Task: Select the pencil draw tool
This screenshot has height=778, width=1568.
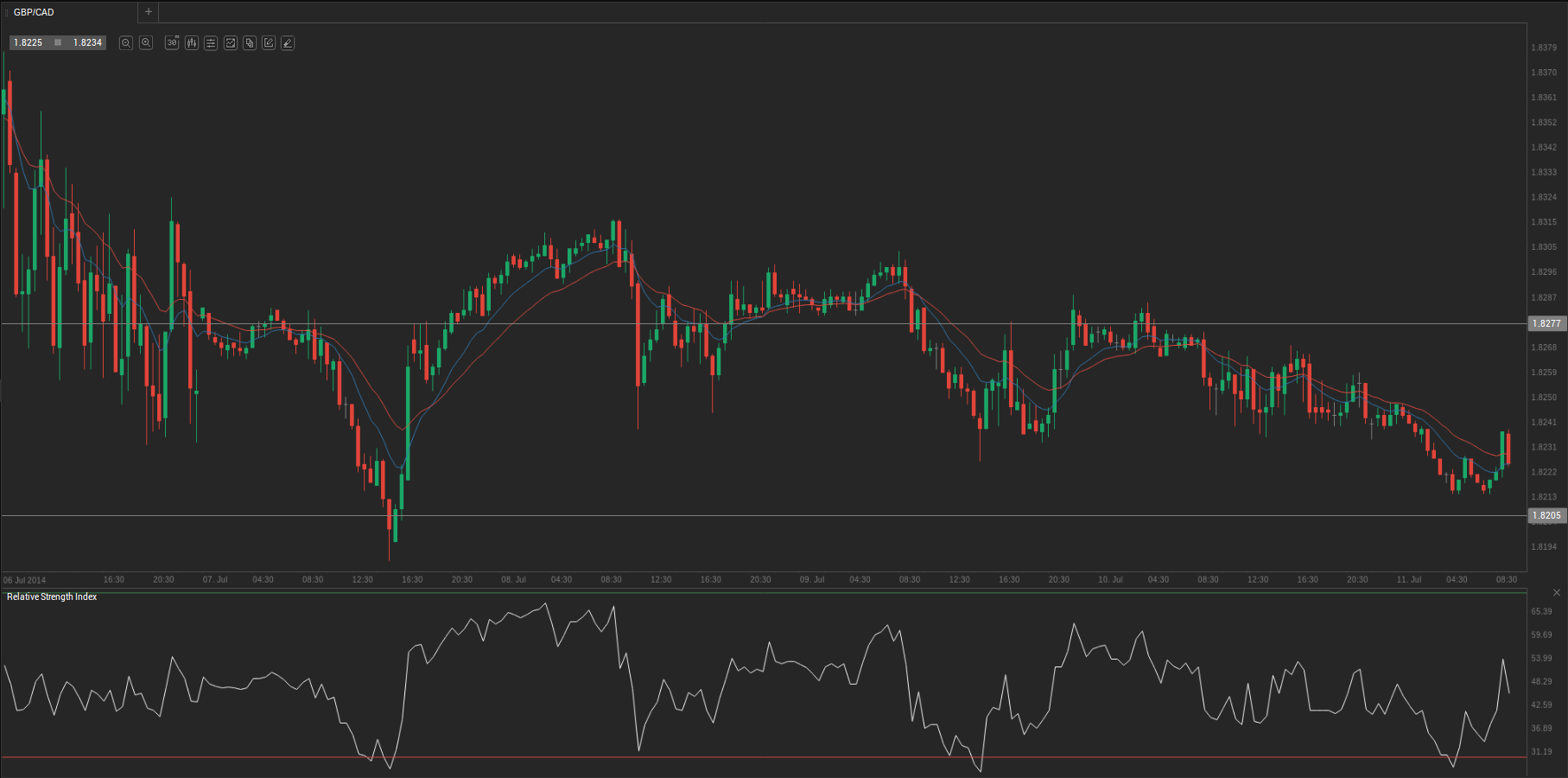Action: tap(288, 42)
